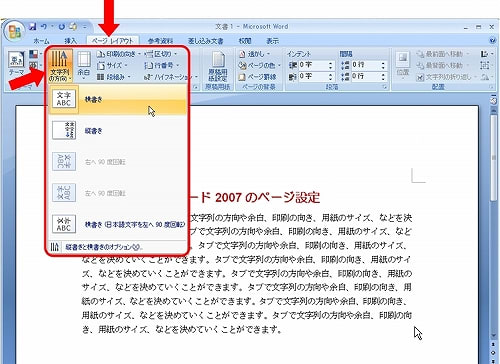Click the Redo icon in Quick Access toolbar

pyautogui.click(x=62, y=26)
